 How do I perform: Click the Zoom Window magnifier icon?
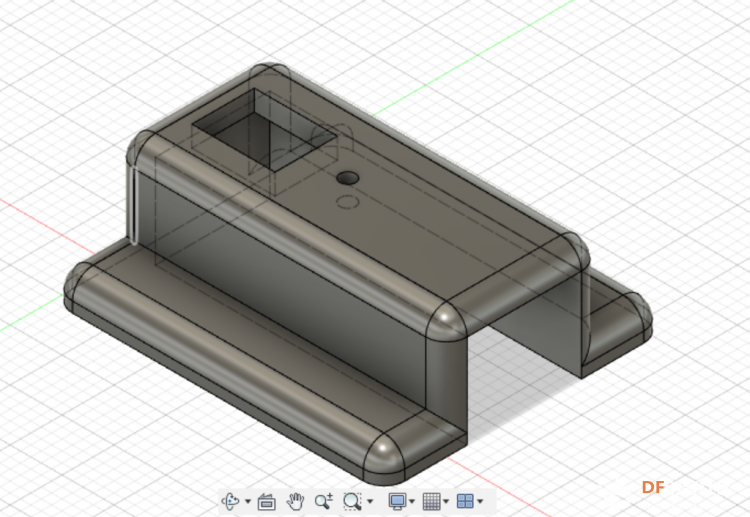pyautogui.click(x=353, y=501)
